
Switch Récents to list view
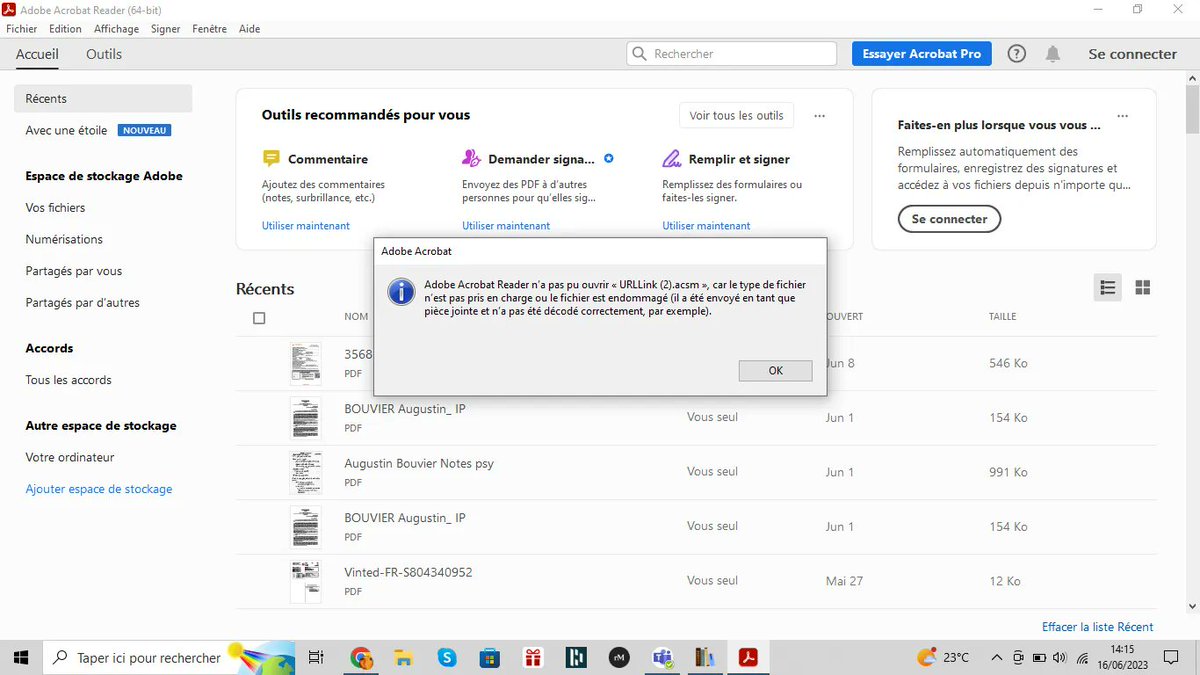tap(1108, 288)
